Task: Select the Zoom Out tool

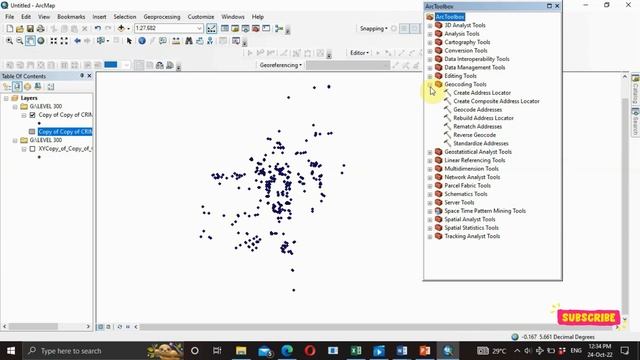Action: click(20, 41)
